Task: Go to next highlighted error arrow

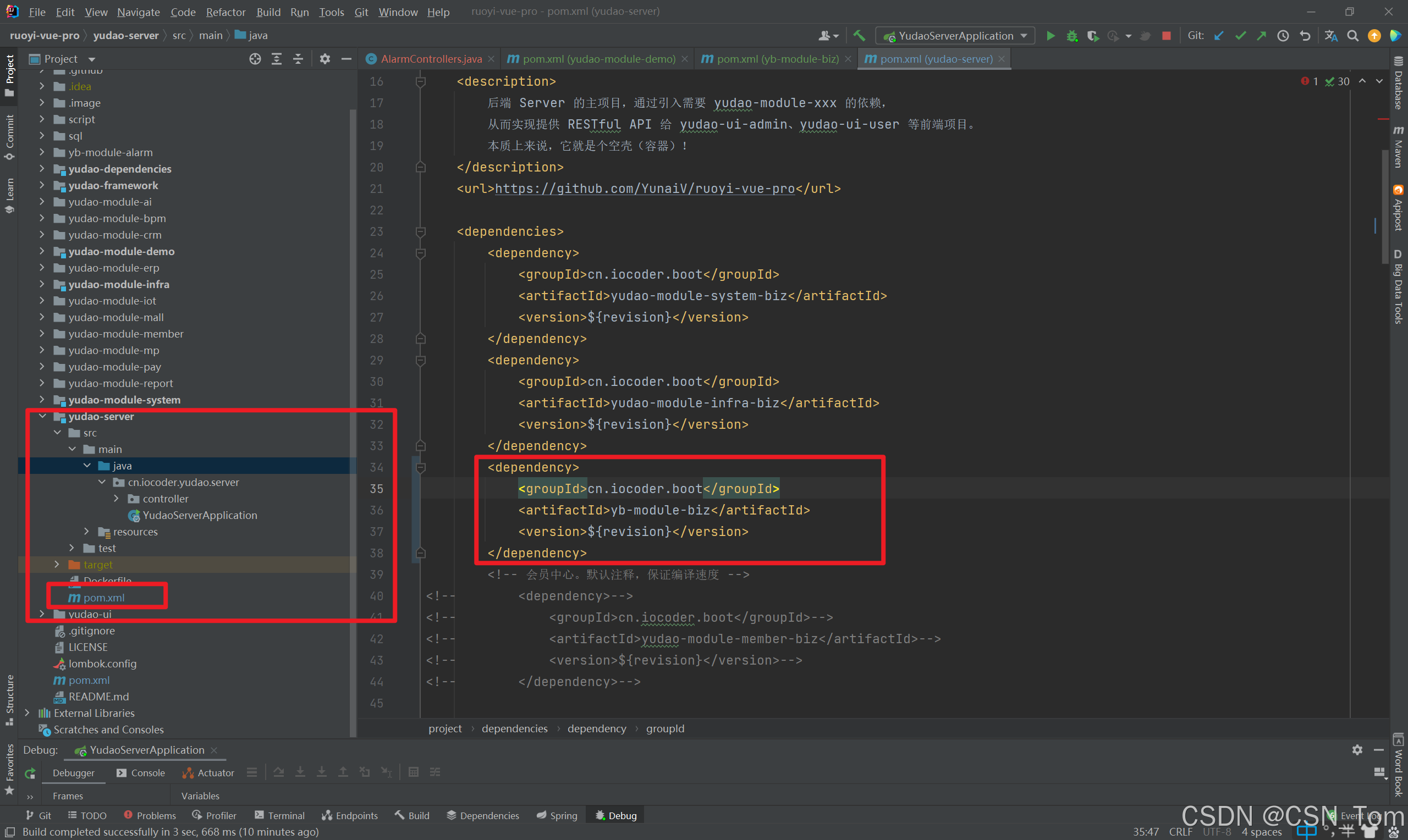Action: [1380, 81]
